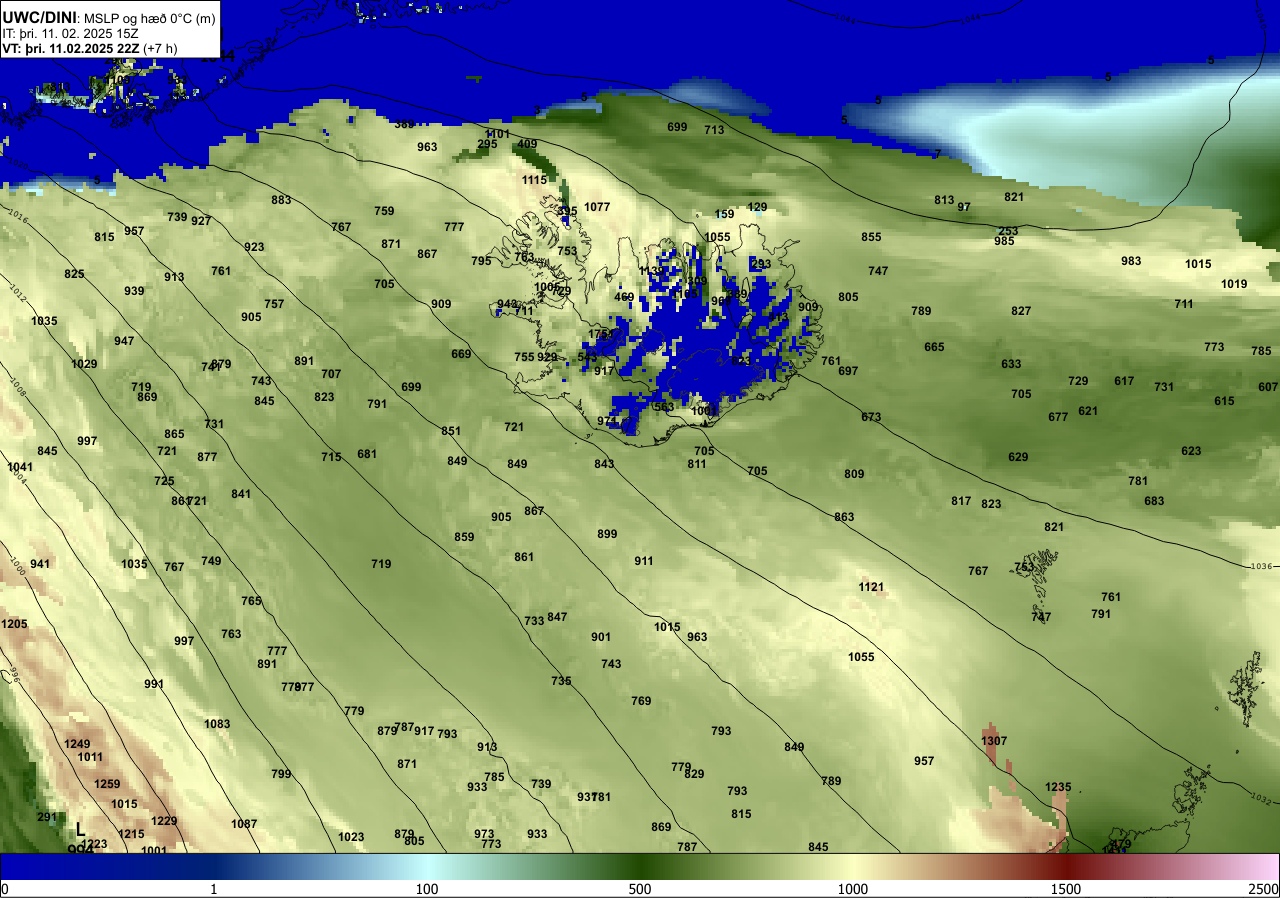Click the 1019 height value
The image size is (1280, 898).
[1234, 284]
